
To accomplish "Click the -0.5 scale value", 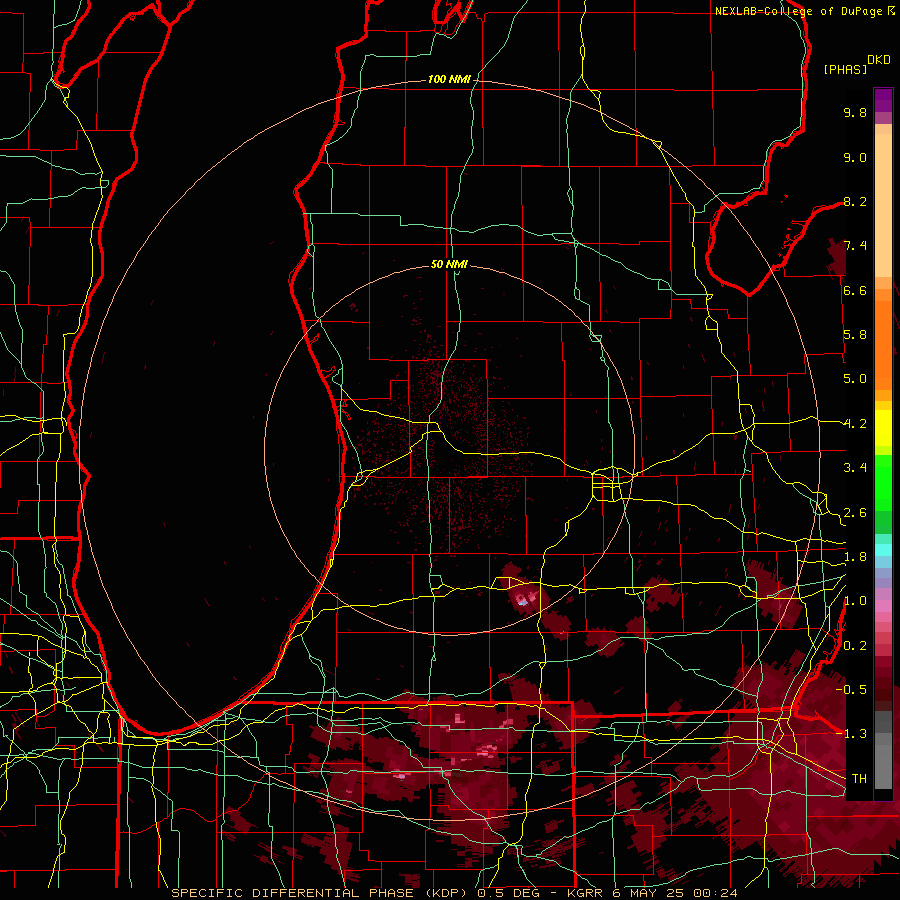I will coord(852,689).
